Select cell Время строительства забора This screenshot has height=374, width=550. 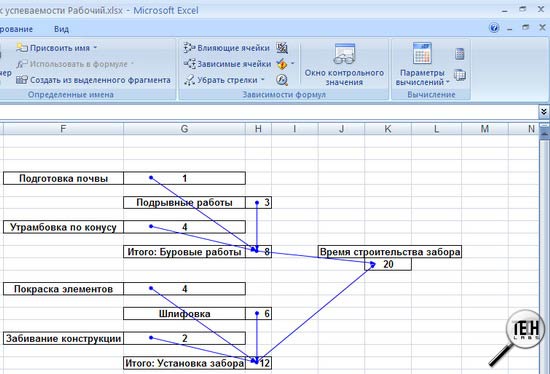pos(390,252)
